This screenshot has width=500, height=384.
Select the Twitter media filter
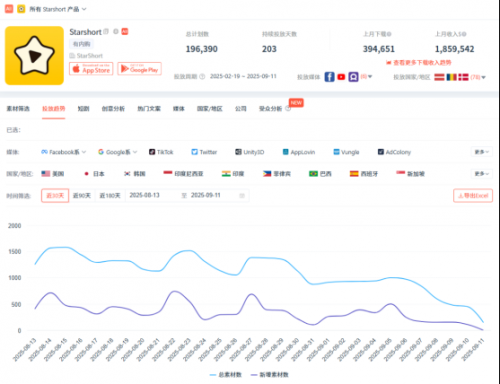pyautogui.click(x=204, y=152)
